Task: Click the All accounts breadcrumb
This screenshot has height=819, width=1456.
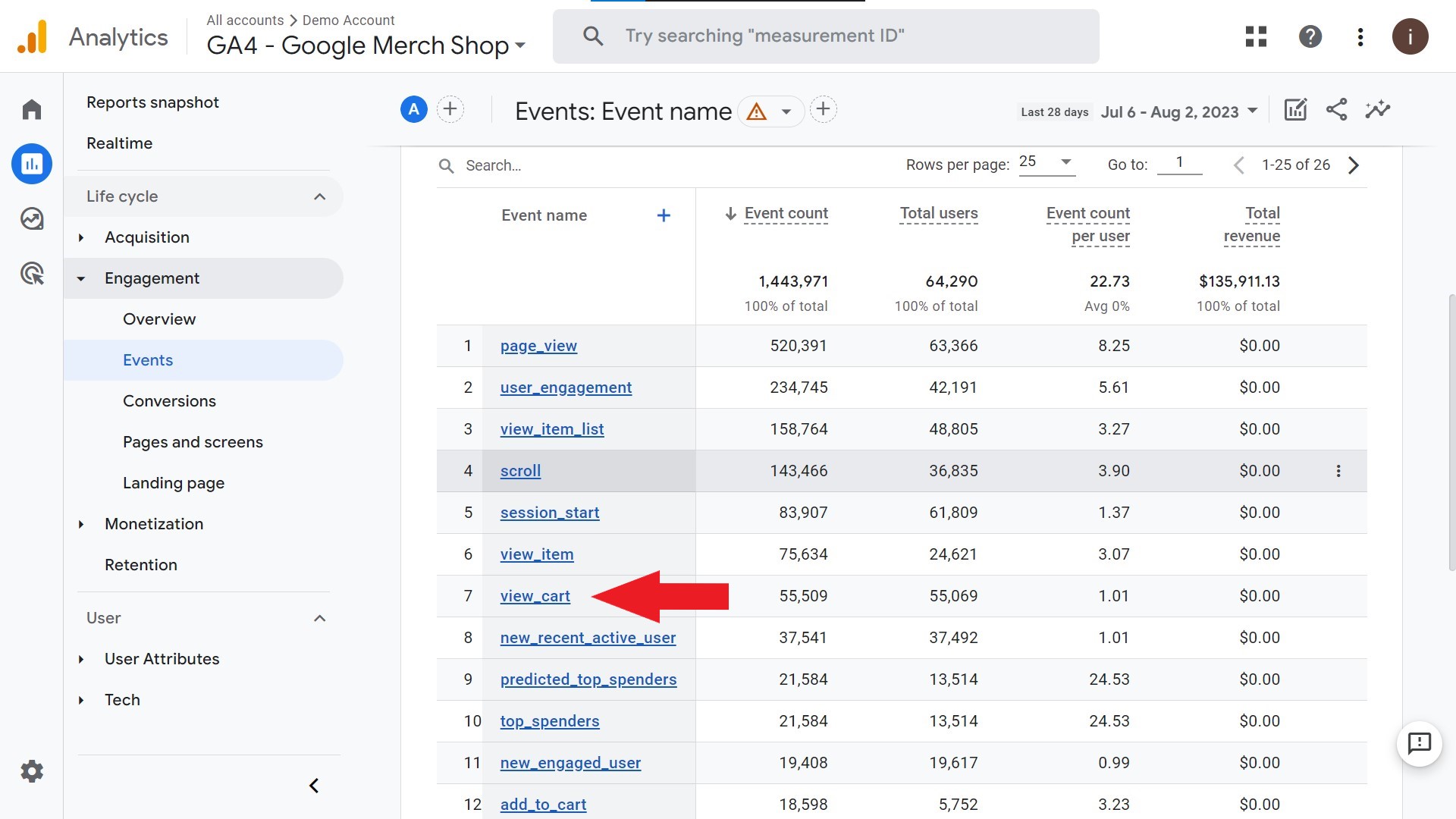Action: tap(245, 20)
